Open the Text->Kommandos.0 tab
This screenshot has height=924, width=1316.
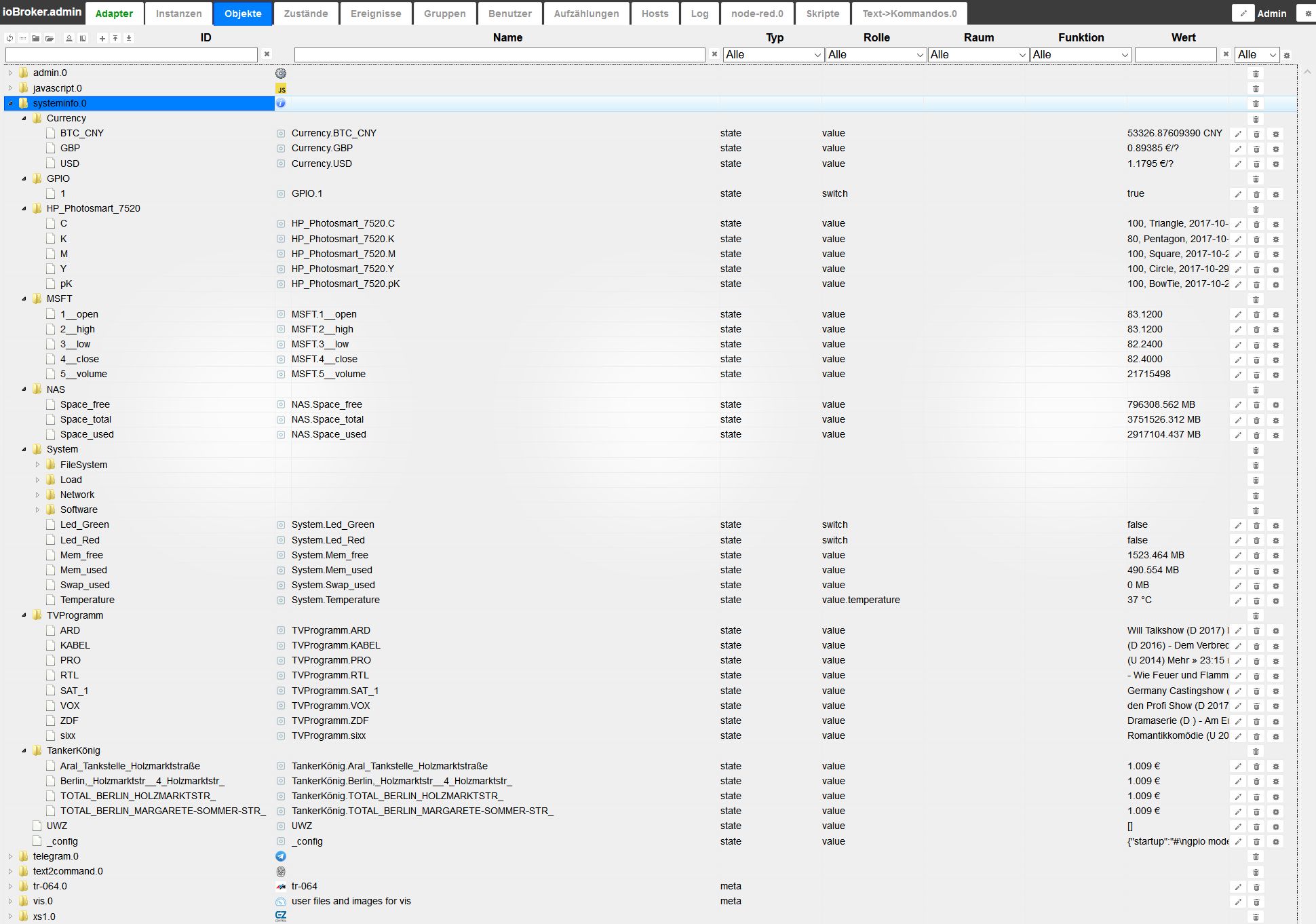910,14
